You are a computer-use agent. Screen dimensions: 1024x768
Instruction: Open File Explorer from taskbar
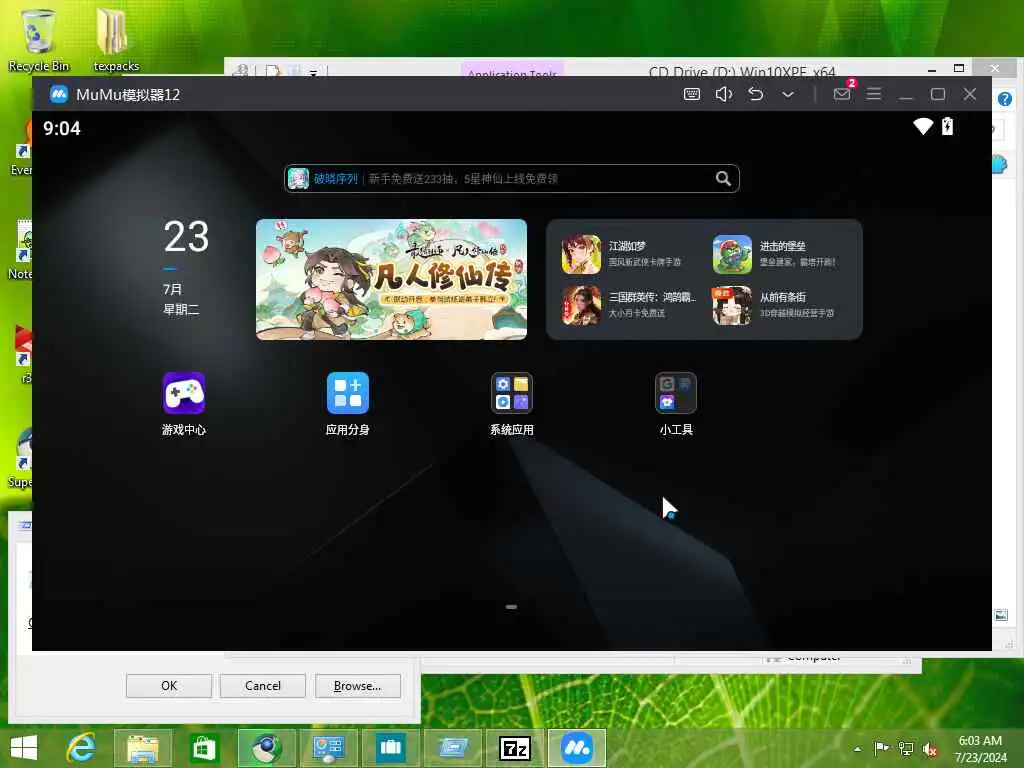coord(143,748)
